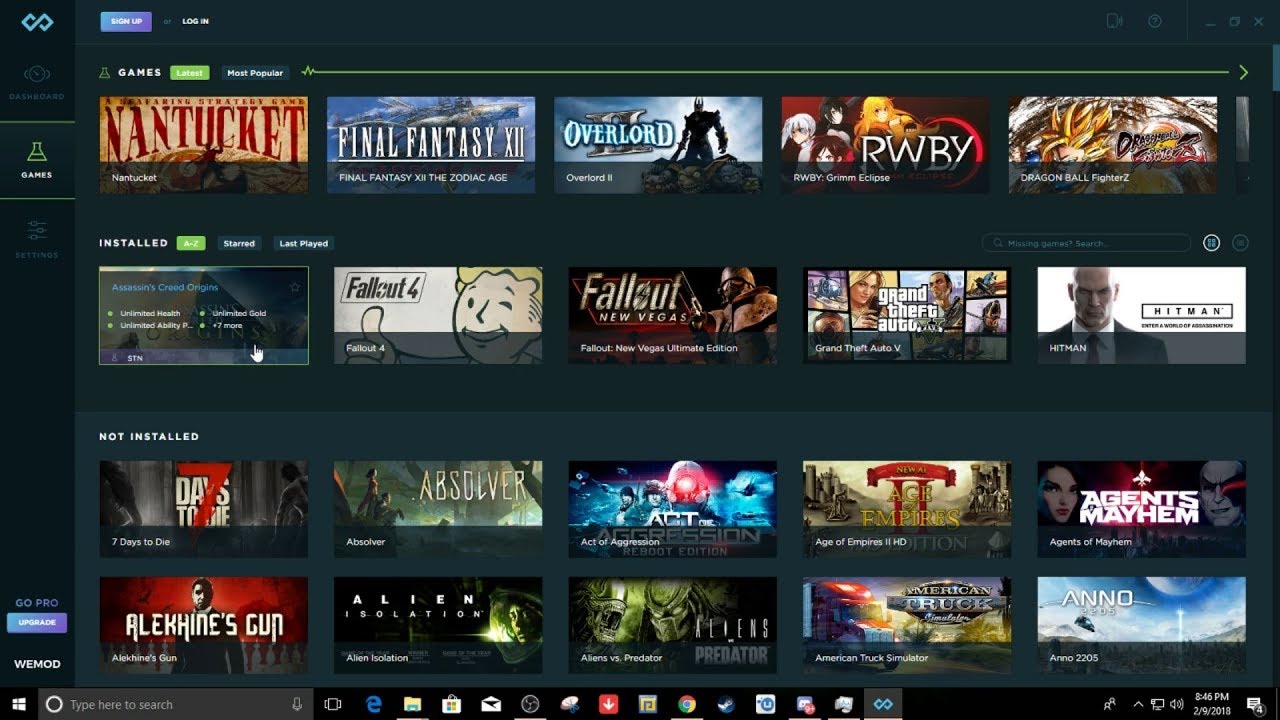Click the volume speaker tray icon
The height and width of the screenshot is (720, 1280).
pos(1175,704)
